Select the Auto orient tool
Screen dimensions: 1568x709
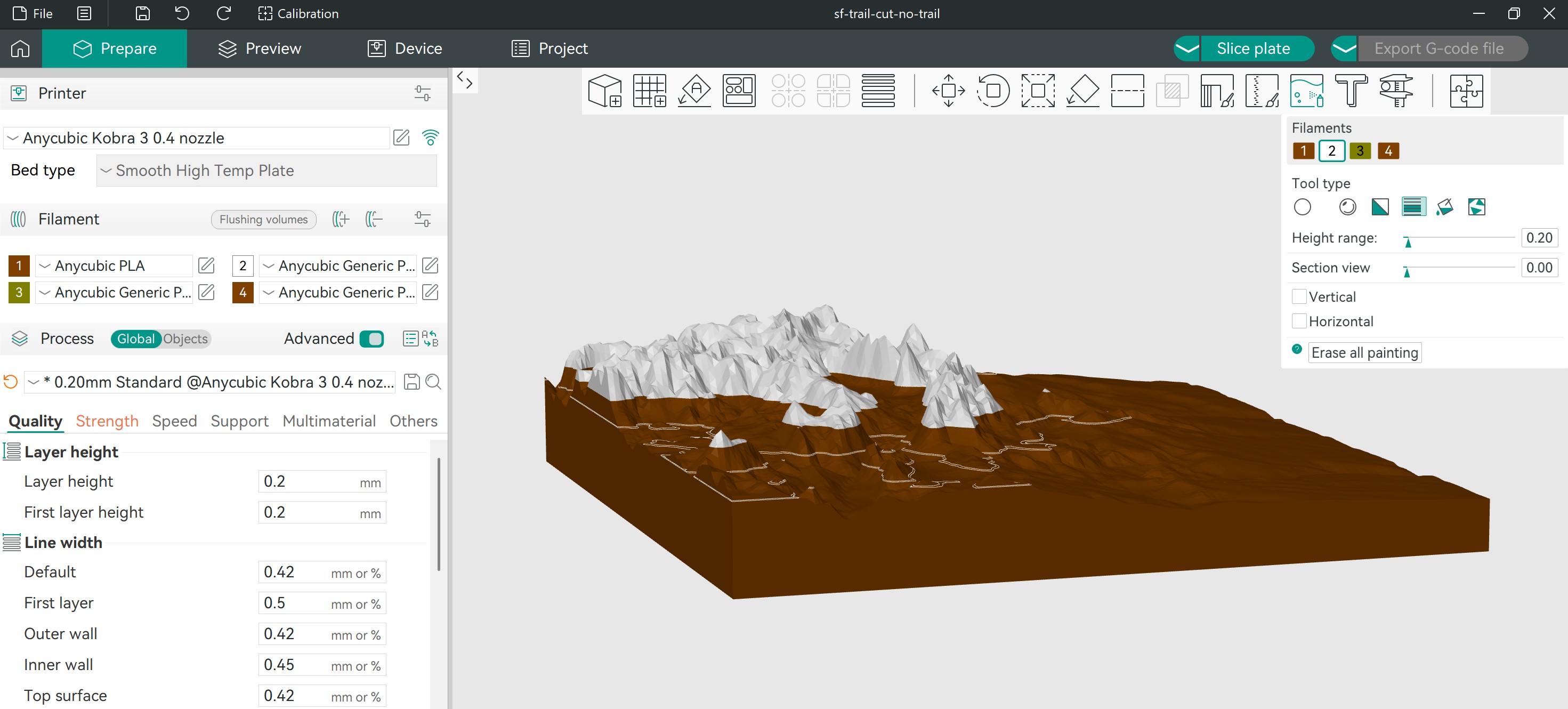pyautogui.click(x=694, y=91)
